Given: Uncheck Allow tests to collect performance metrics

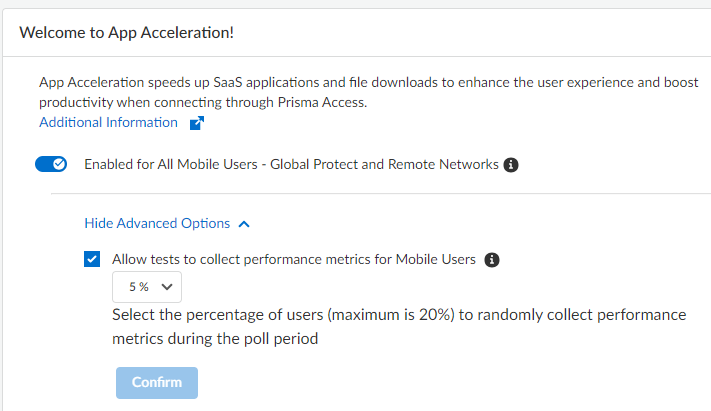Looking at the screenshot, I should [x=92, y=260].
